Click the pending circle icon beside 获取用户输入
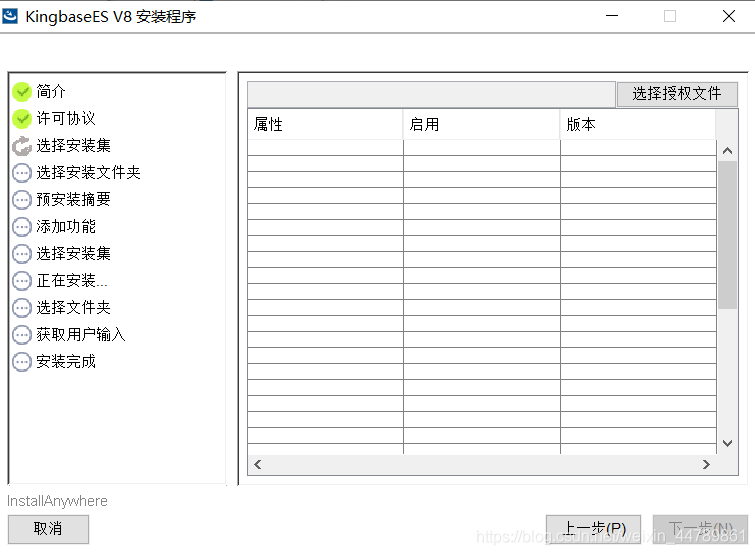 click(x=22, y=335)
